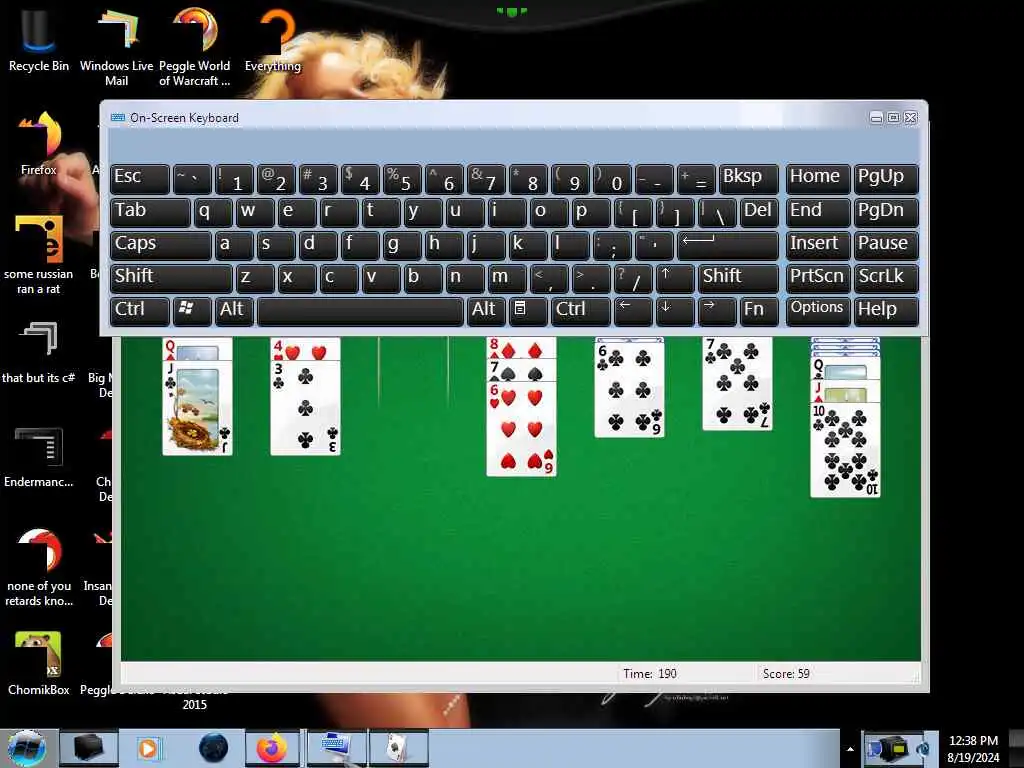Toggle the ScrLk key
This screenshot has width=1024, height=768.
pos(886,278)
